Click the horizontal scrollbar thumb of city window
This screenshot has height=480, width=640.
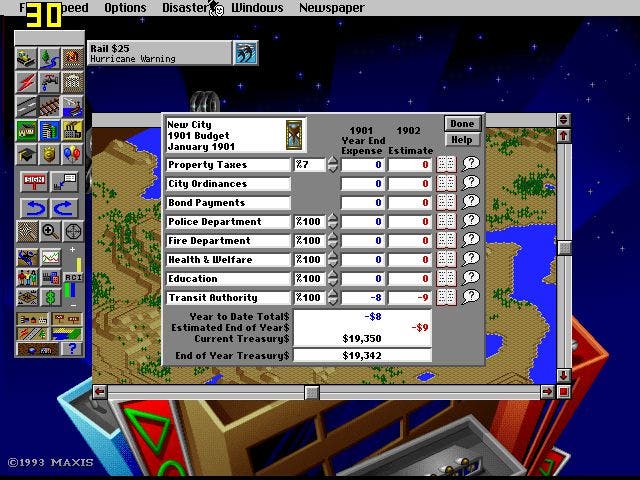[312, 392]
